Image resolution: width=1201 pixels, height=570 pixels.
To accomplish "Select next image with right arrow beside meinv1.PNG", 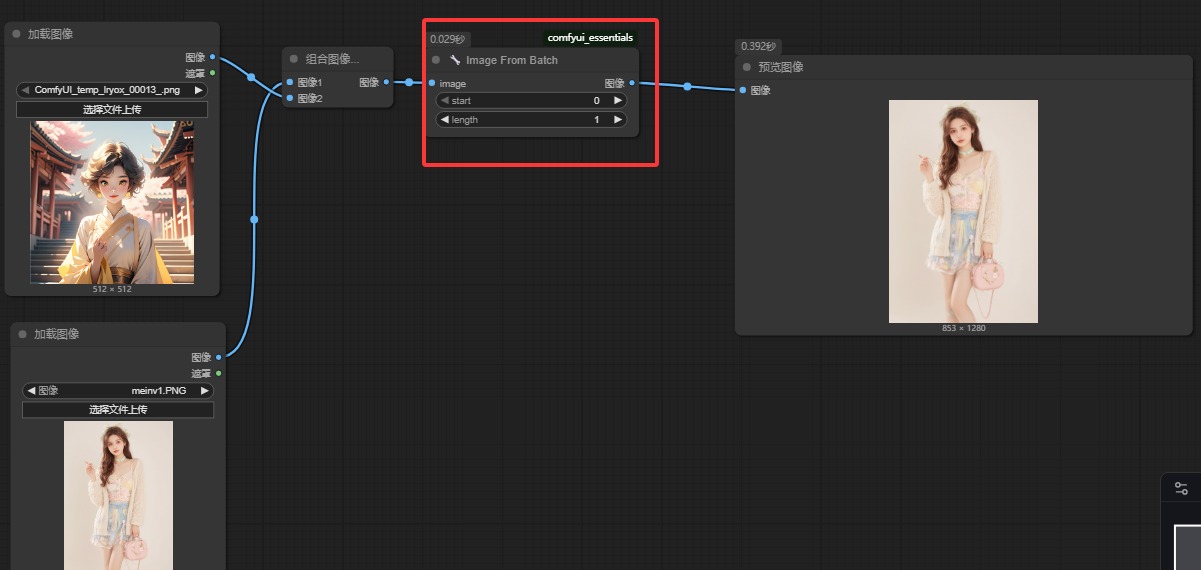I will (x=204, y=390).
